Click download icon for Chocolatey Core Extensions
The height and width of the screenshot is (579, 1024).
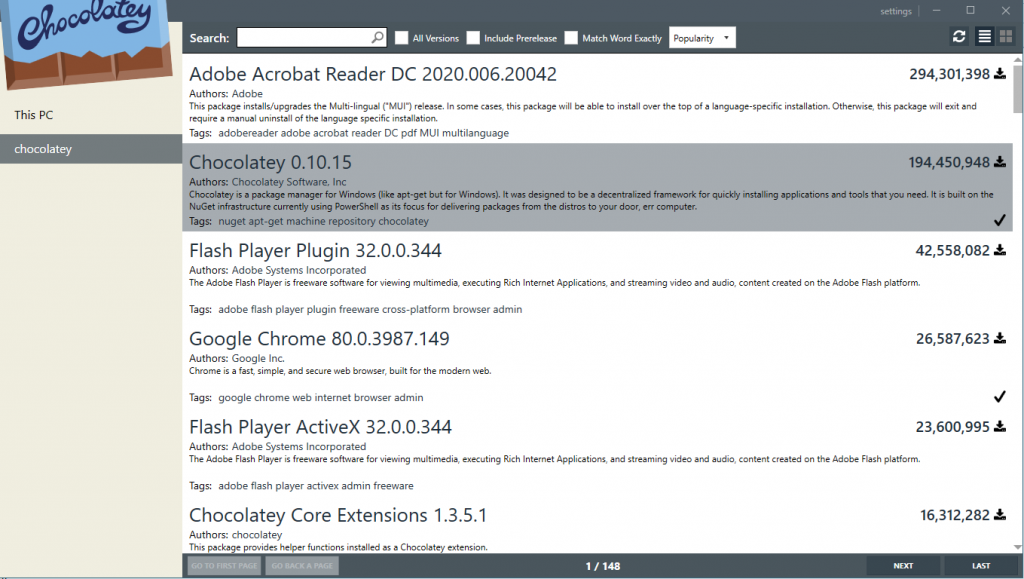pyautogui.click(x=1000, y=514)
